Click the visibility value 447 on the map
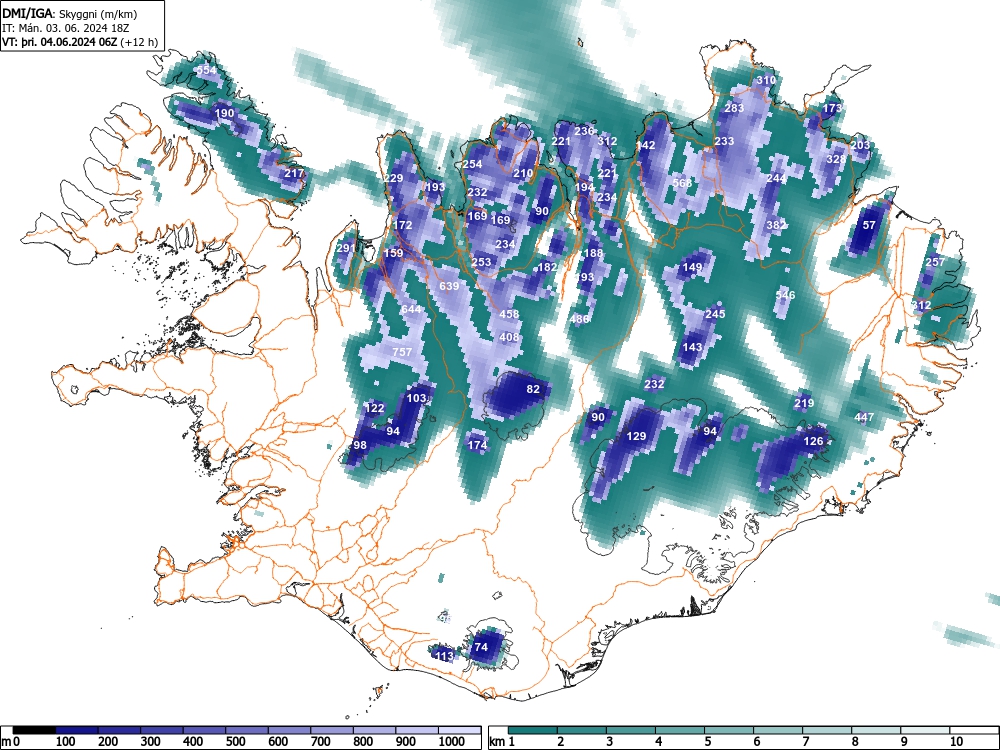Screen dimensions: 1000x750 [x=864, y=417]
